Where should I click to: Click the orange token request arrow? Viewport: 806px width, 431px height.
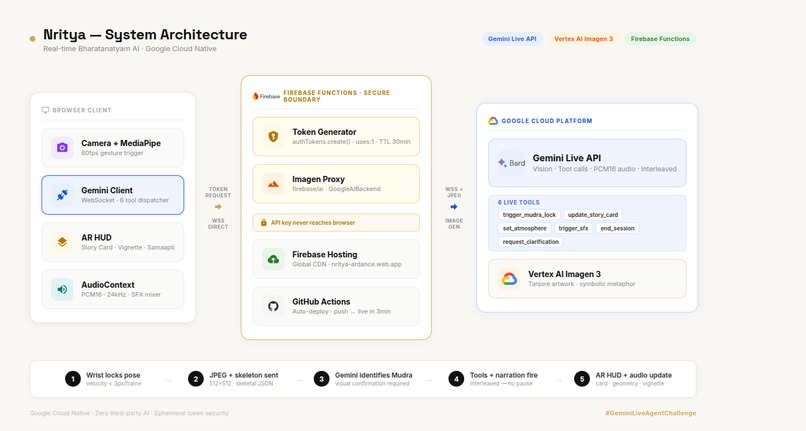(218, 207)
